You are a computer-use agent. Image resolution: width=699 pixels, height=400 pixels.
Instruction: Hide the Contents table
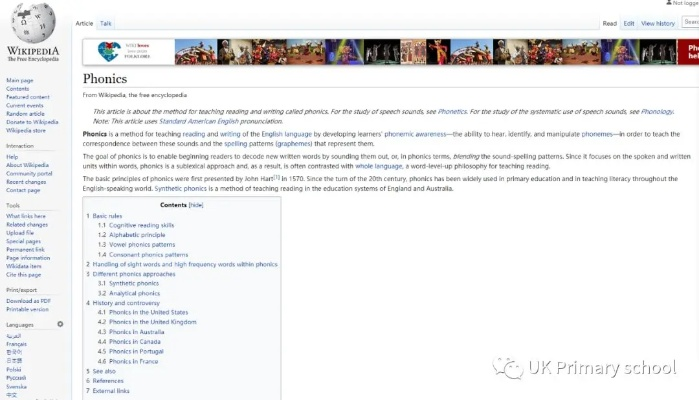click(x=196, y=205)
